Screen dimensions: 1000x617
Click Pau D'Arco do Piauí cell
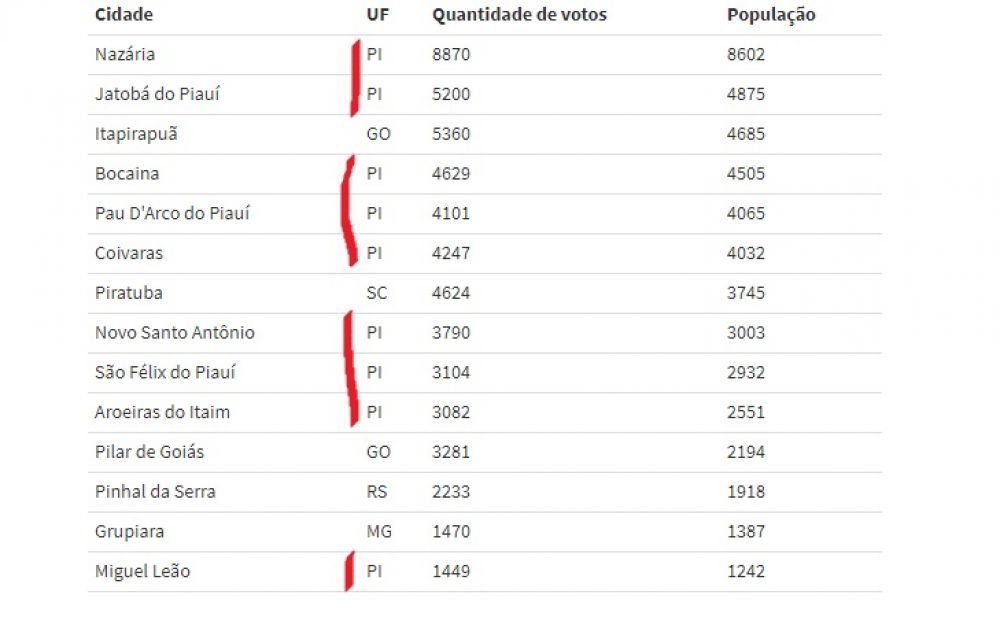tap(172, 214)
